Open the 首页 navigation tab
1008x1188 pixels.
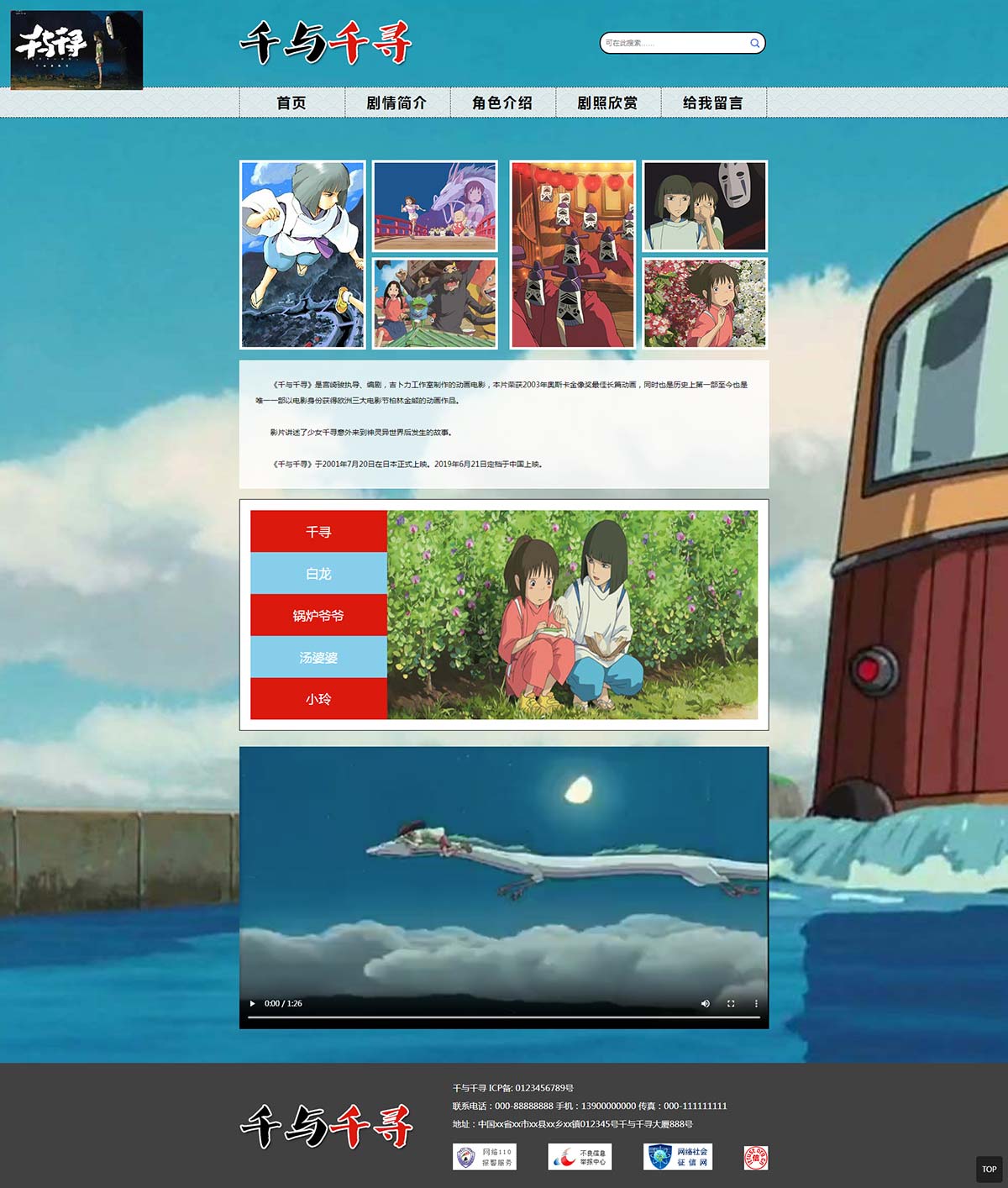[291, 103]
